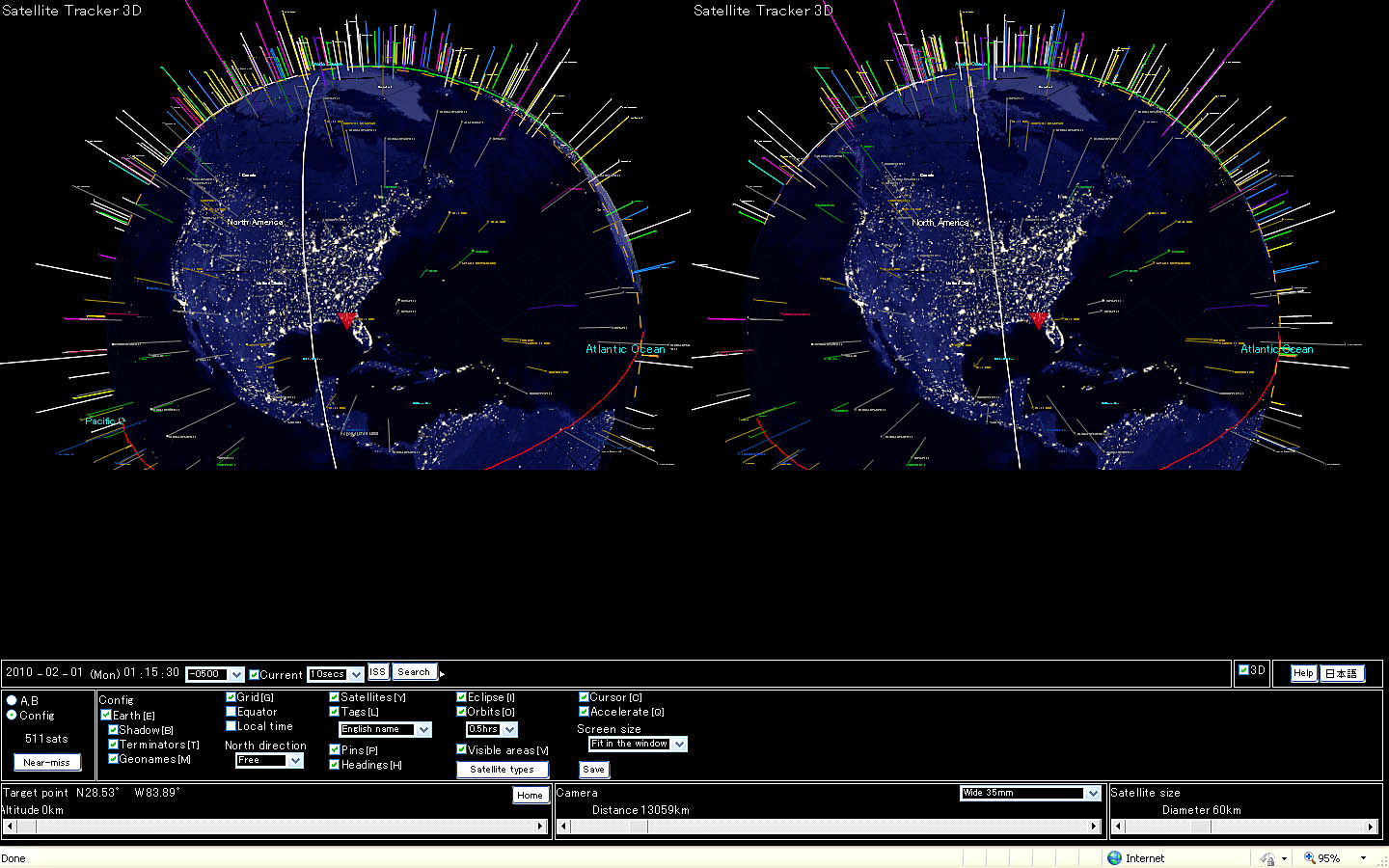Open North direction Free dropdown
The width and height of the screenshot is (1389, 868).
pos(270,760)
